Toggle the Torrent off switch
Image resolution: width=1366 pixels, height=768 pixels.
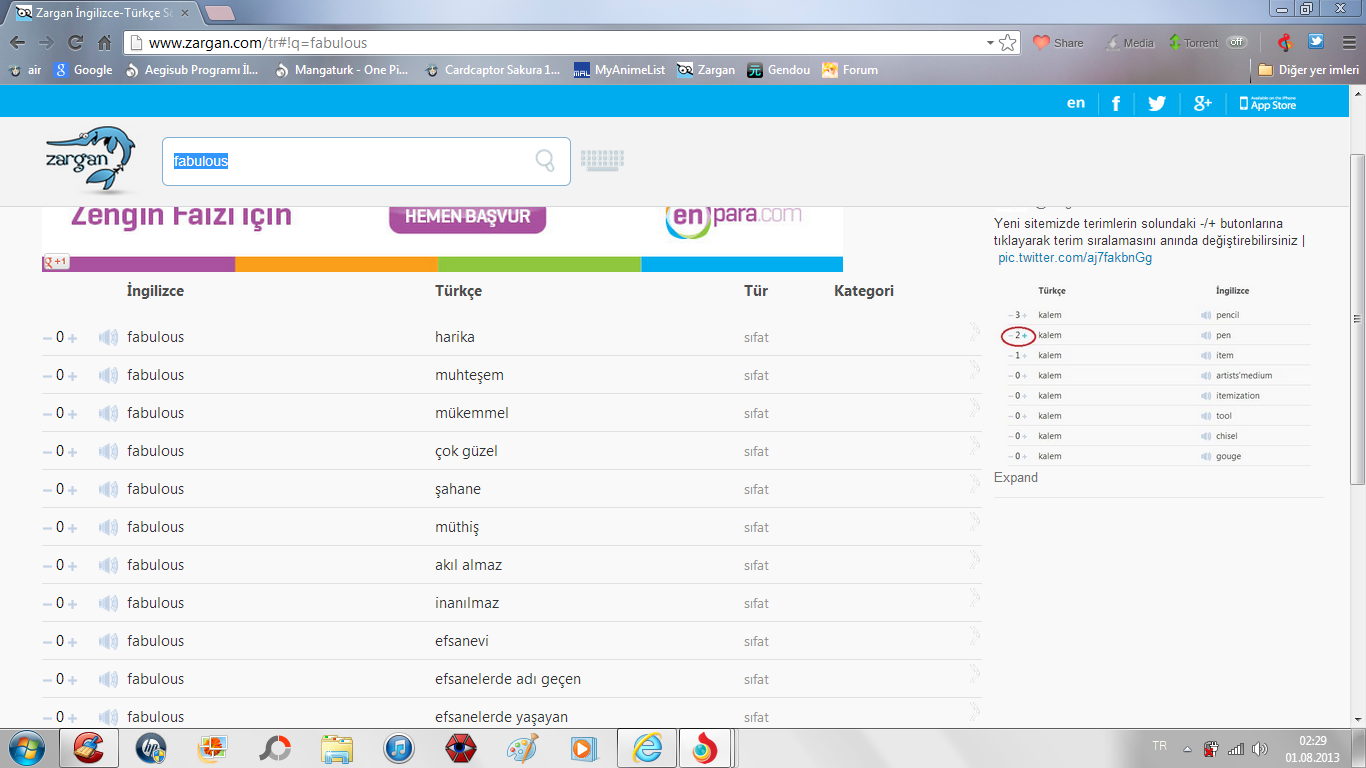tap(1237, 42)
